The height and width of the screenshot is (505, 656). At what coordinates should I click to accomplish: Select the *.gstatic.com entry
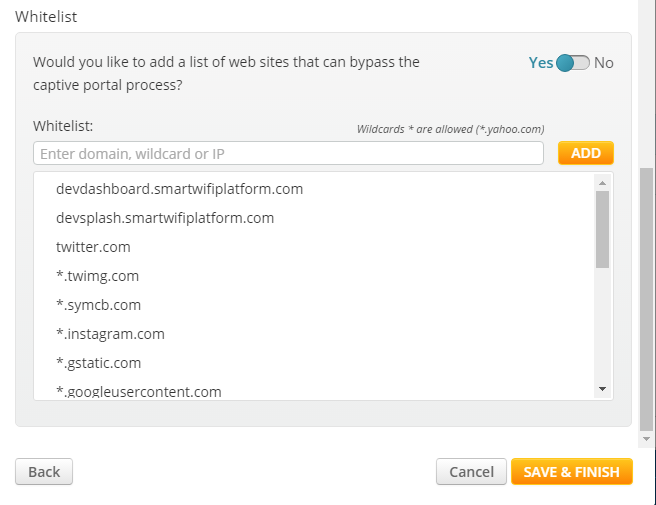[99, 363]
